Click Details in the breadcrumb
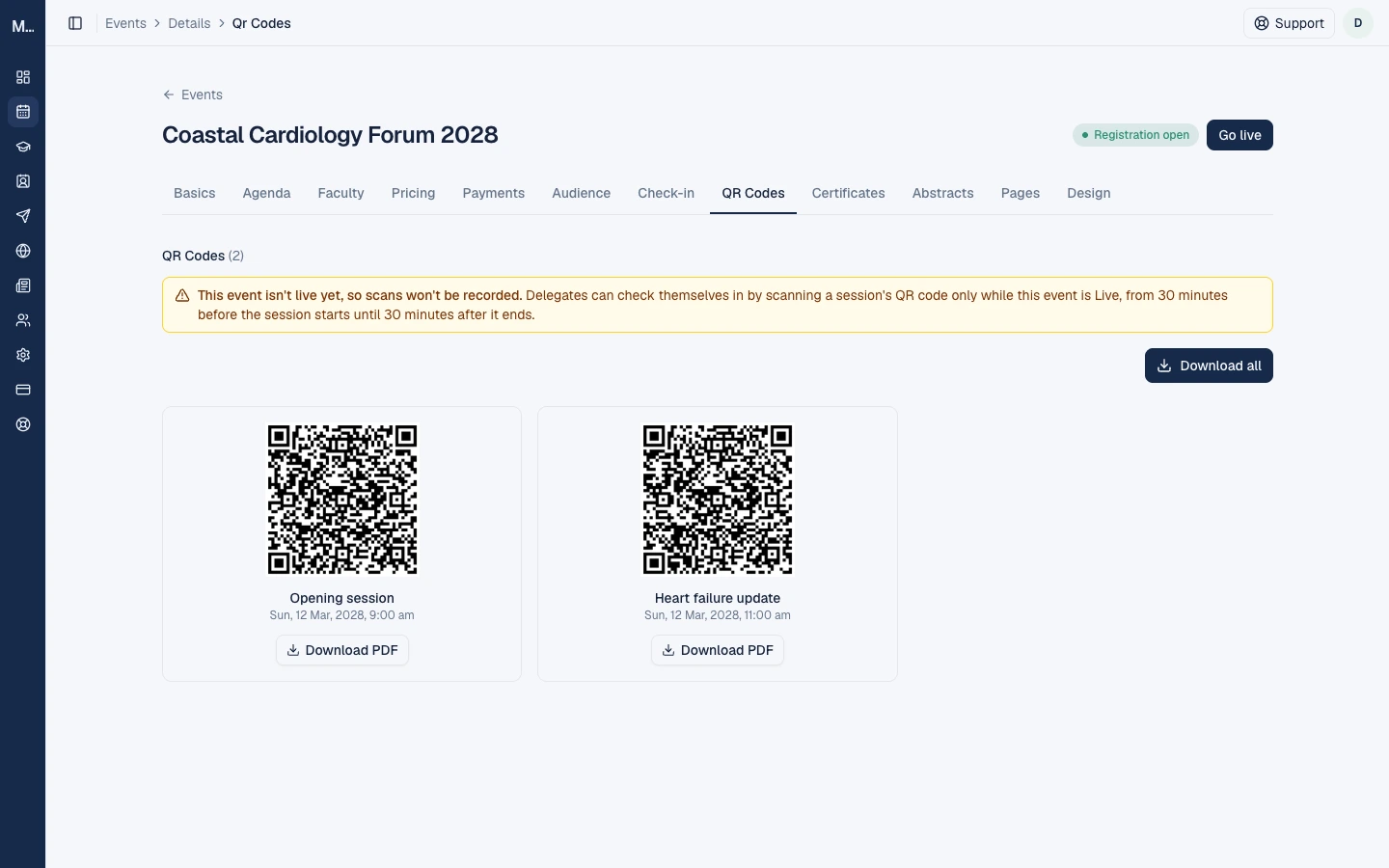Viewport: 1389px width, 868px height. tap(189, 23)
